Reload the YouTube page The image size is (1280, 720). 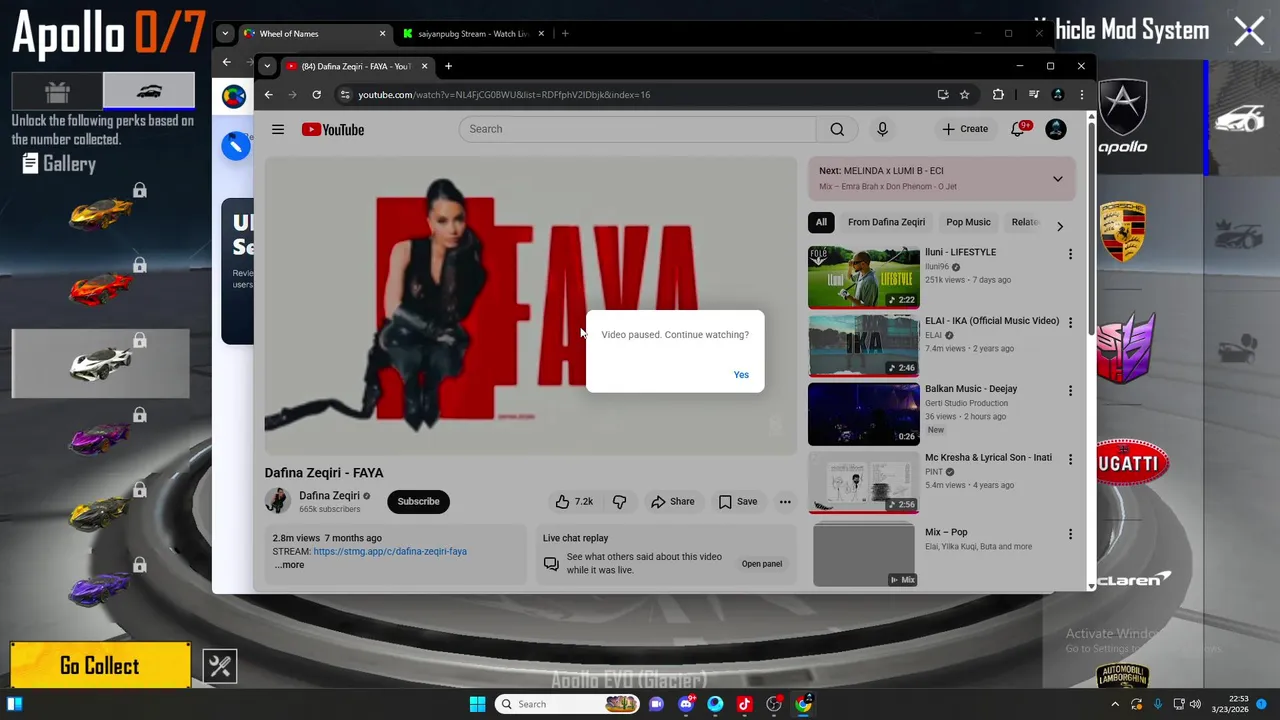point(316,94)
